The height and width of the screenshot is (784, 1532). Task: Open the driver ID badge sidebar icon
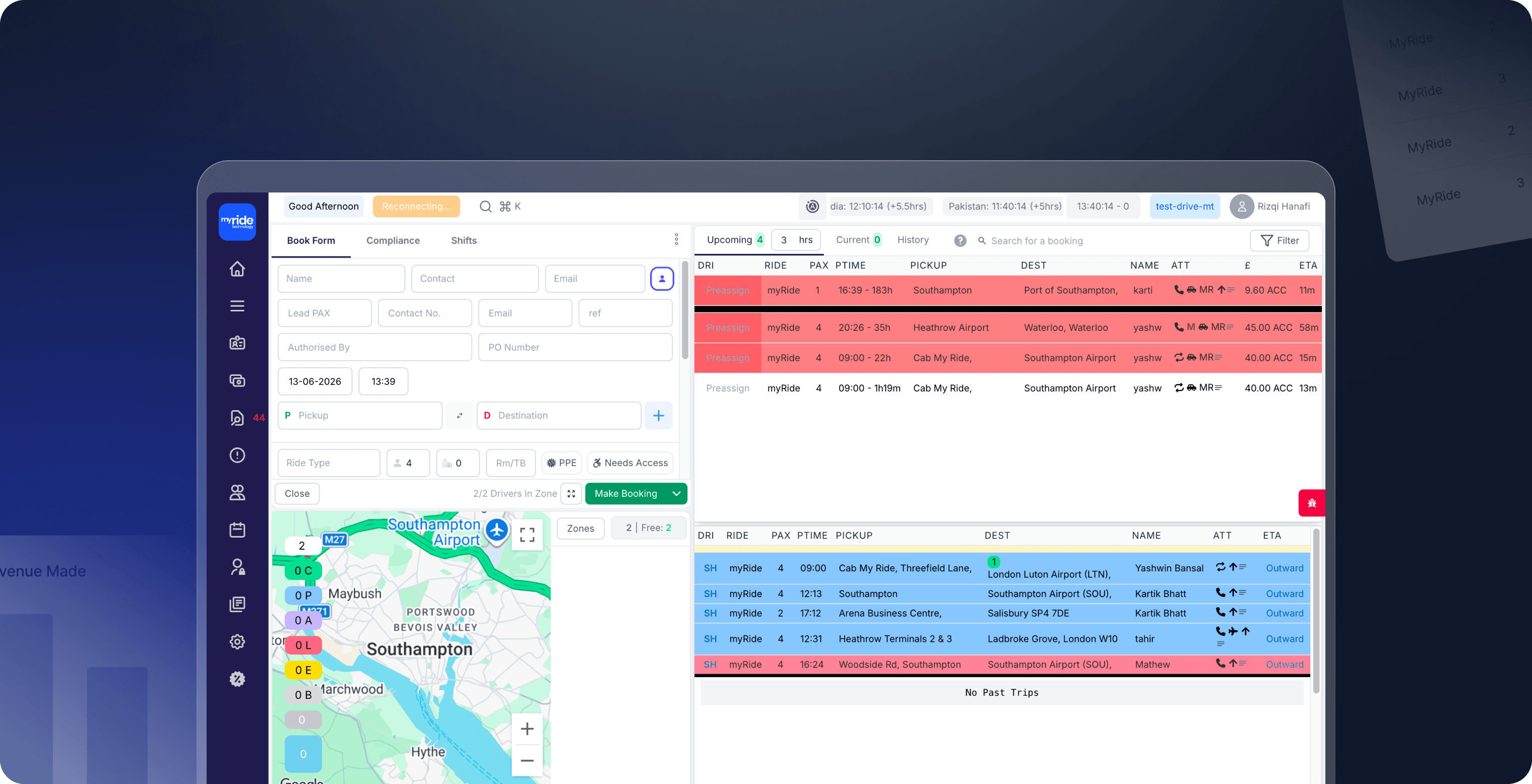[237, 343]
